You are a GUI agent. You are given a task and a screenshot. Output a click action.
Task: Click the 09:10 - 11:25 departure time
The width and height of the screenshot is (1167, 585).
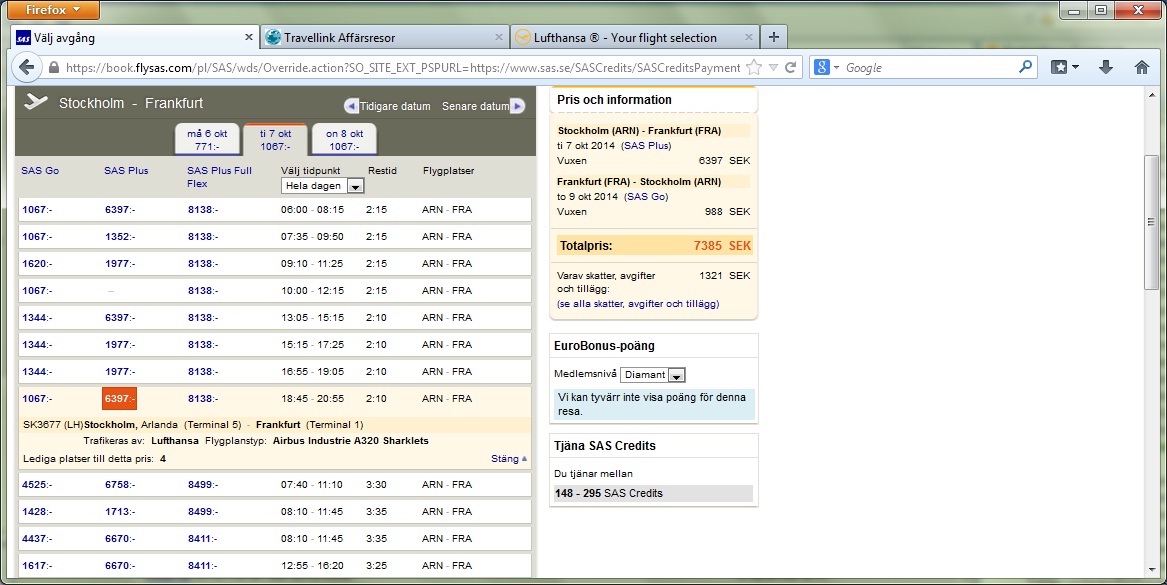pos(312,263)
